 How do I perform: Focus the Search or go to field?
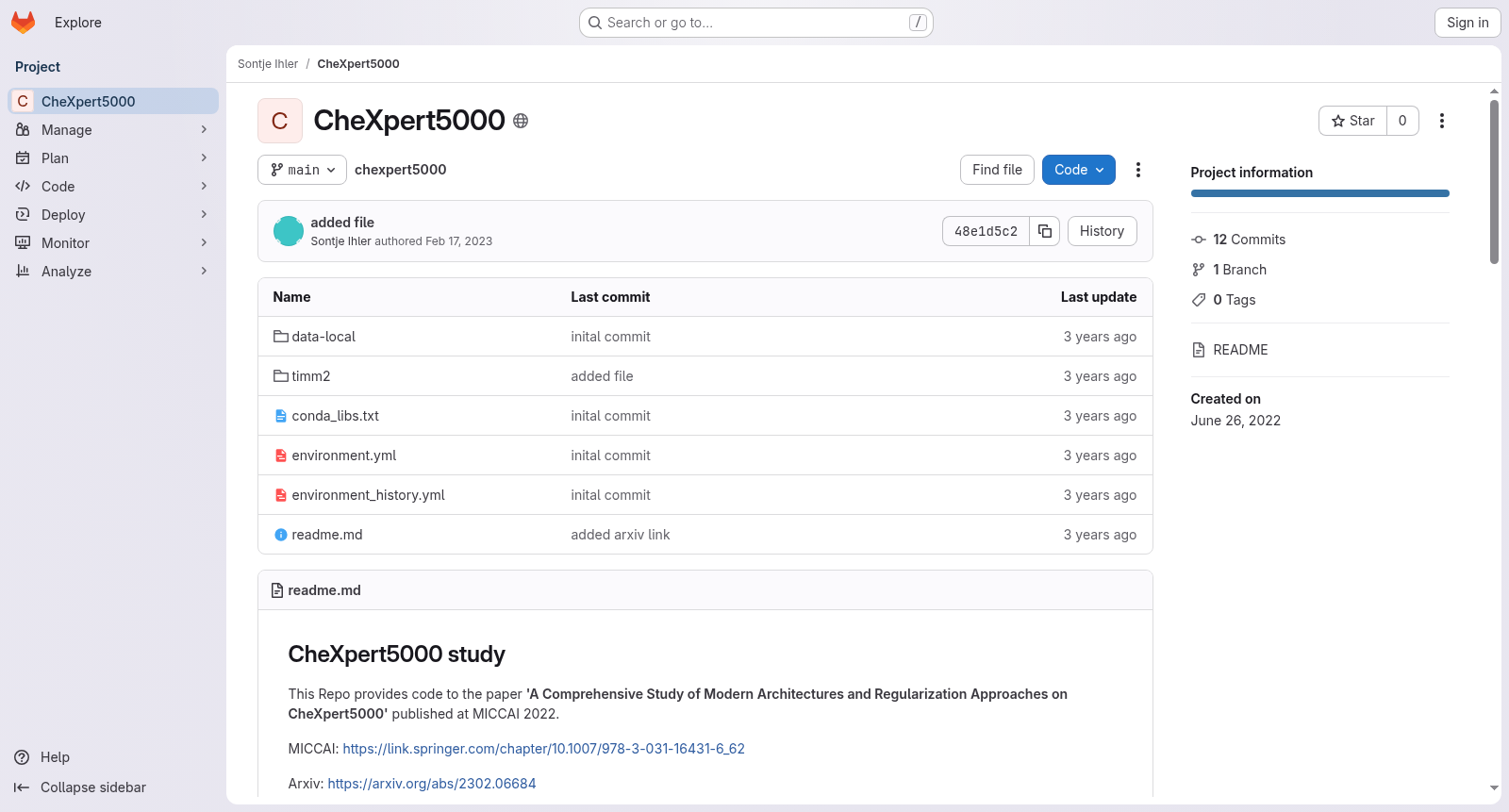[756, 23]
